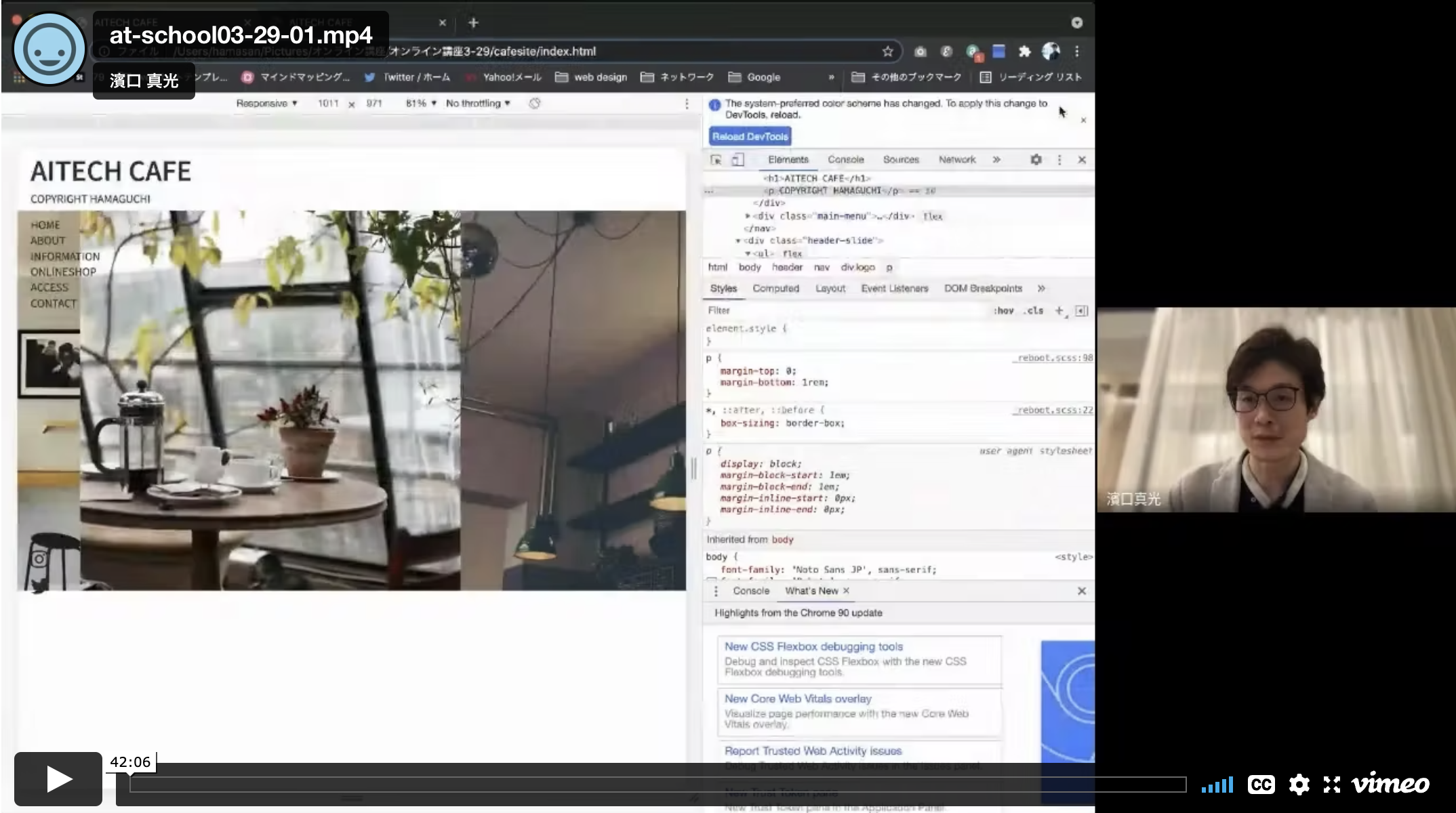Image resolution: width=1456 pixels, height=813 pixels.
Task: Collapse div class header-slide node
Action: (x=738, y=241)
